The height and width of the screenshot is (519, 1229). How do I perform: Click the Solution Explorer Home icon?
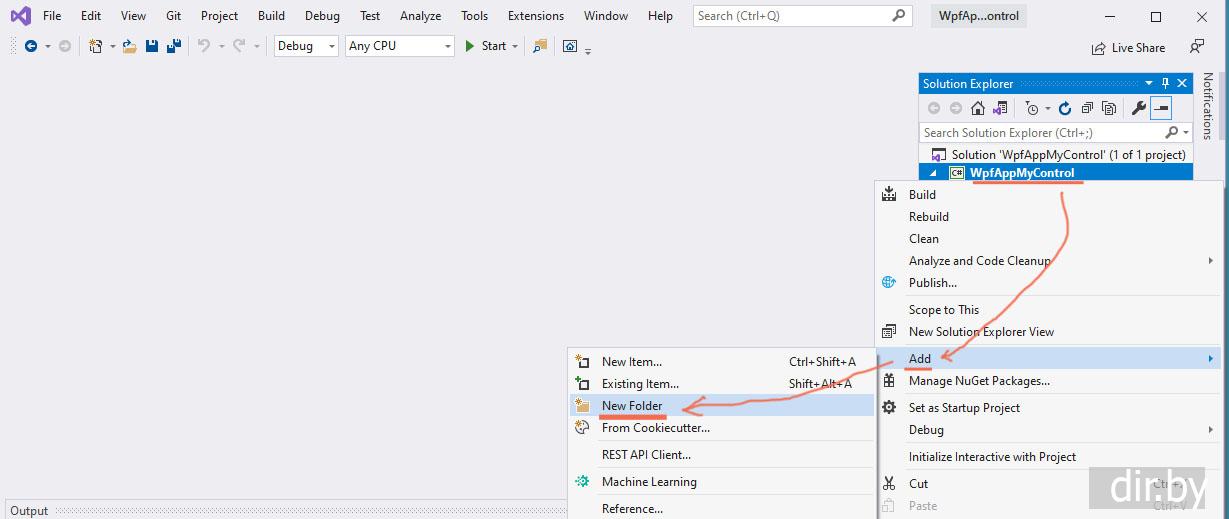tap(978, 108)
